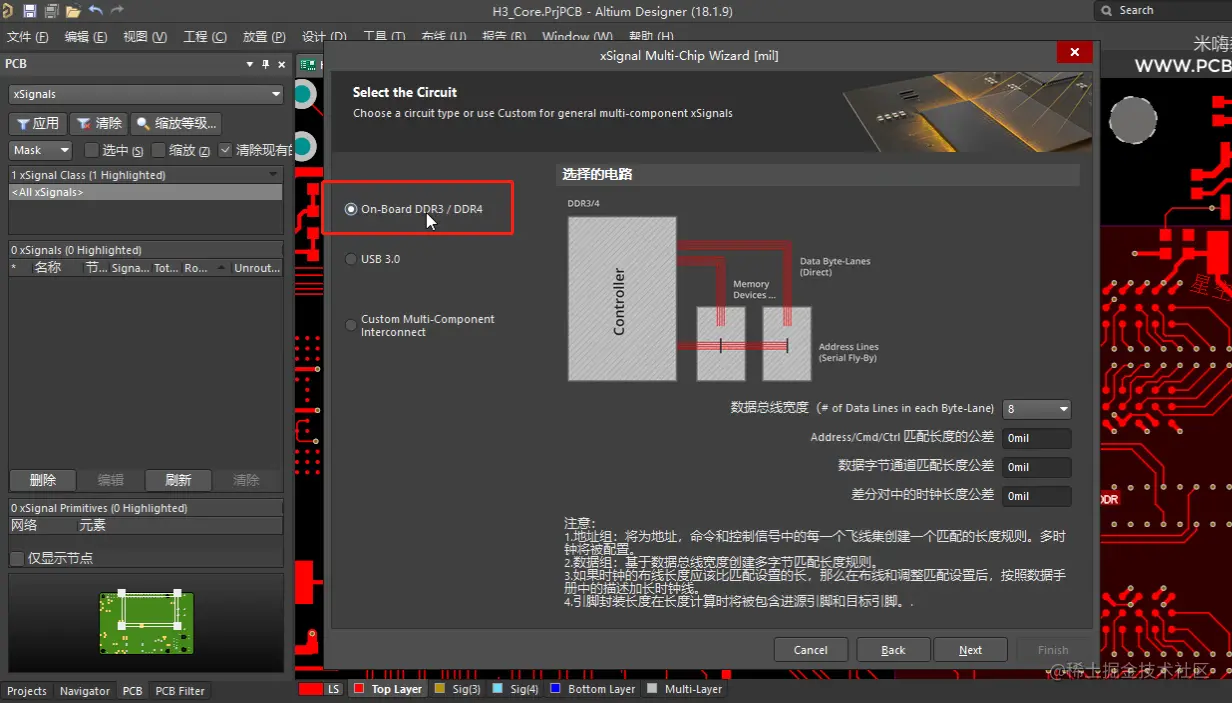This screenshot has height=703, width=1232.
Task: Click the board thumbnail preview
Action: (146, 622)
